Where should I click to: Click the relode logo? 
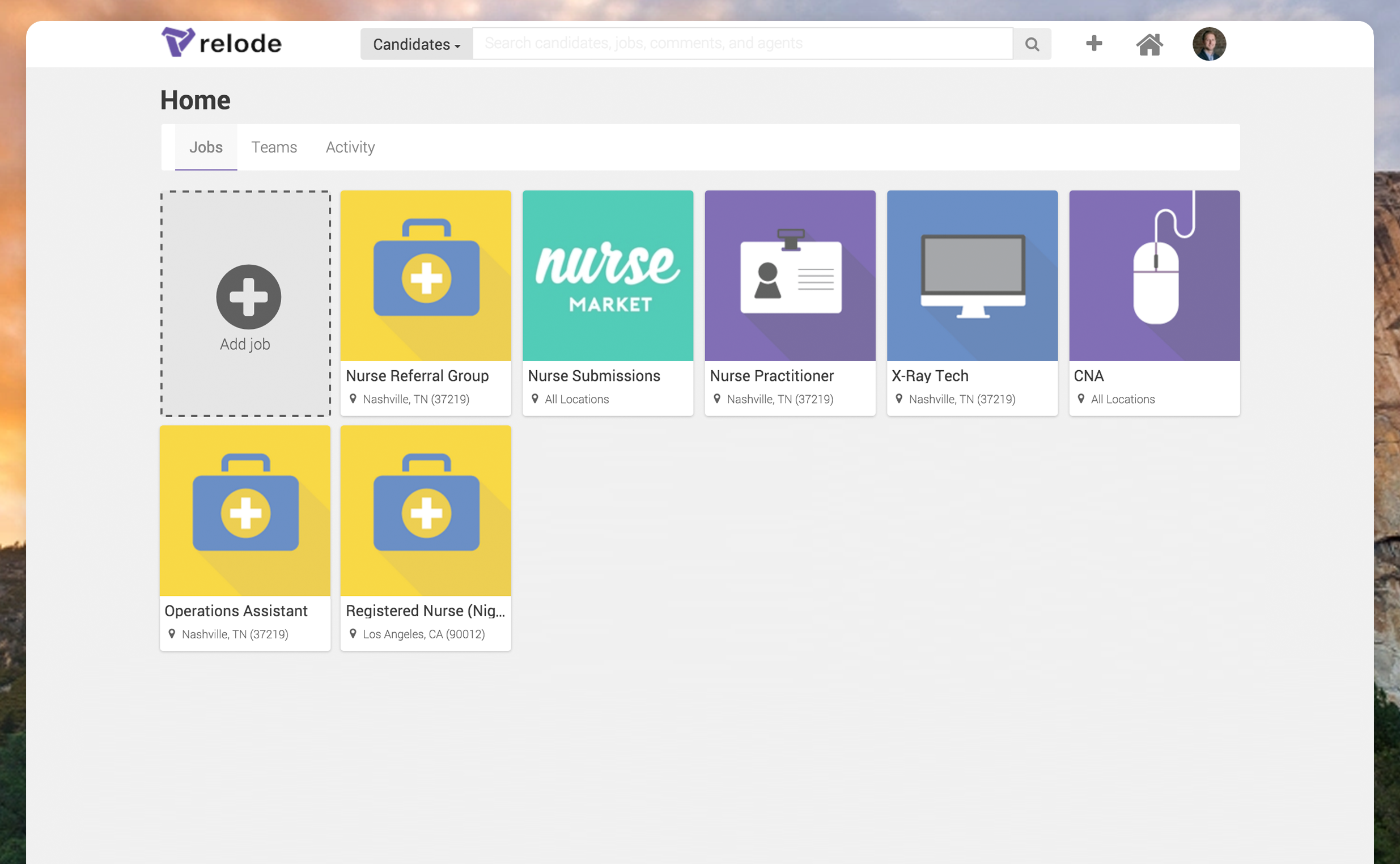pos(222,43)
